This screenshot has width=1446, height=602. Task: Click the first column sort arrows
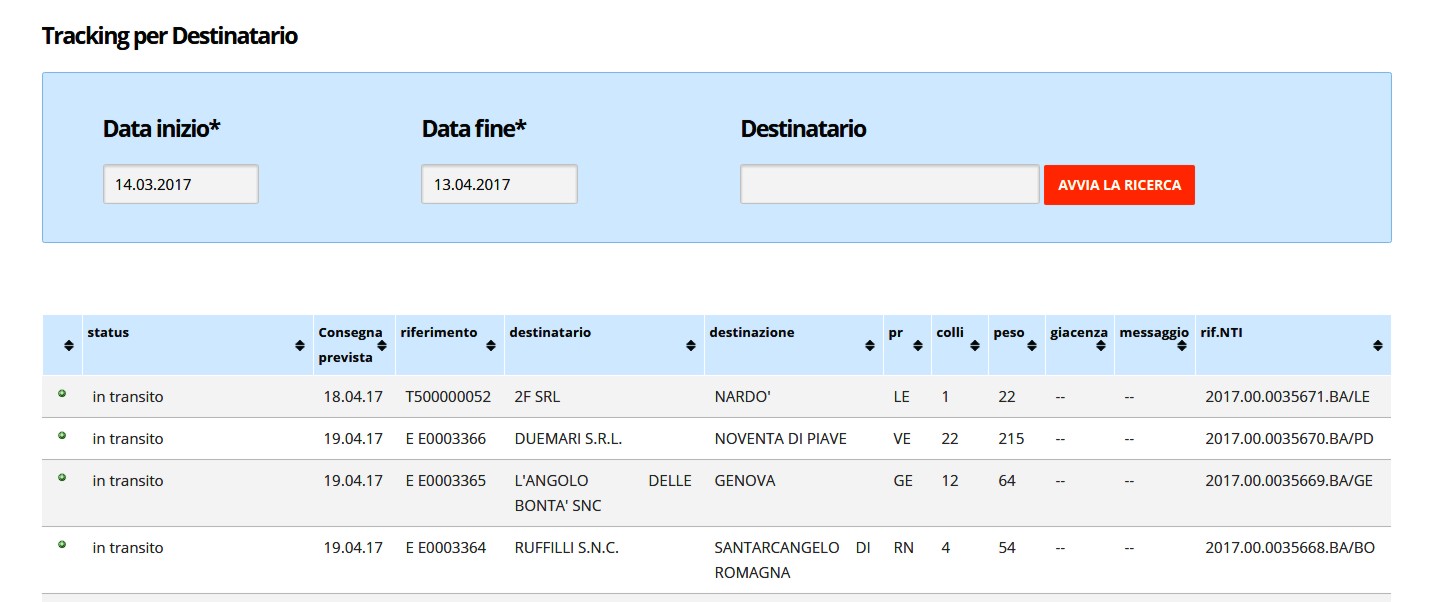(69, 345)
